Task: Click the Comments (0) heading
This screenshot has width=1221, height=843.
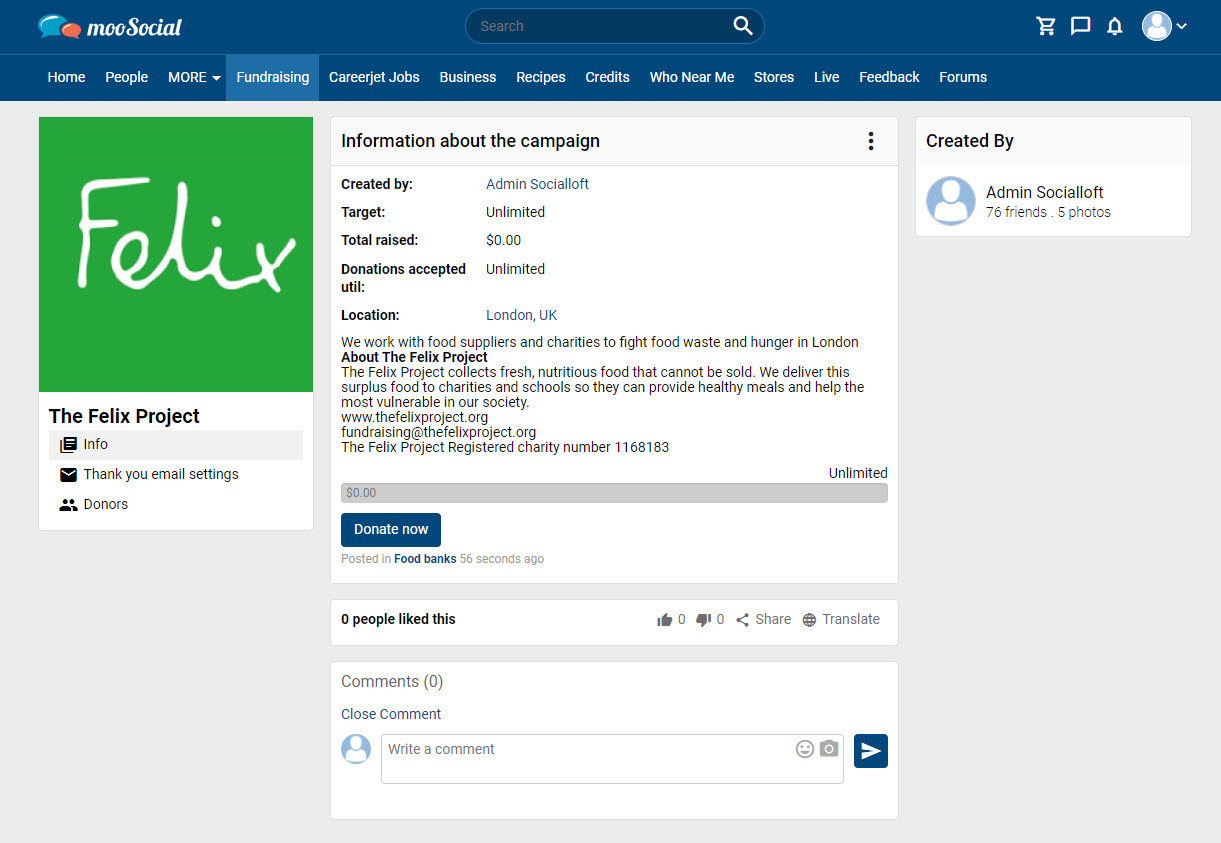Action: 392,681
